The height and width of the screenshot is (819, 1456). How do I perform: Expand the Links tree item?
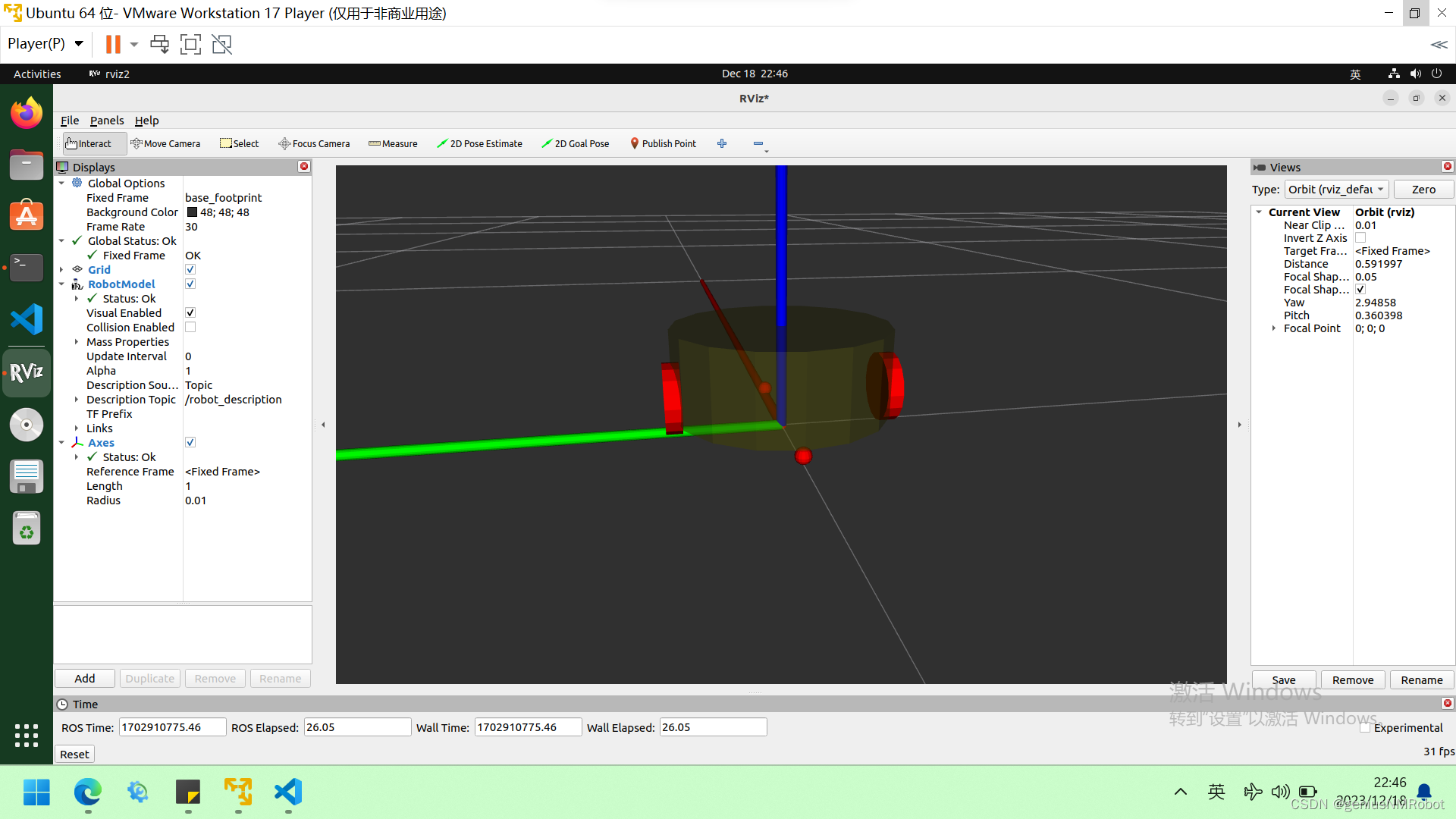pos(77,428)
